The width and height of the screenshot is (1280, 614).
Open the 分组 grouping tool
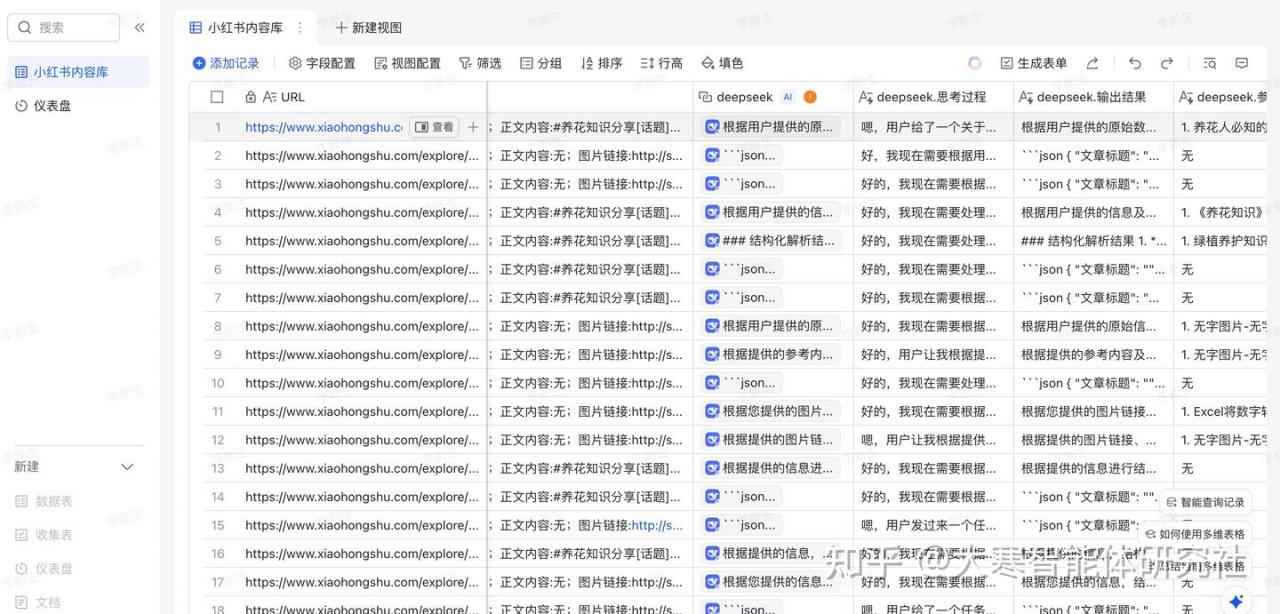point(541,63)
